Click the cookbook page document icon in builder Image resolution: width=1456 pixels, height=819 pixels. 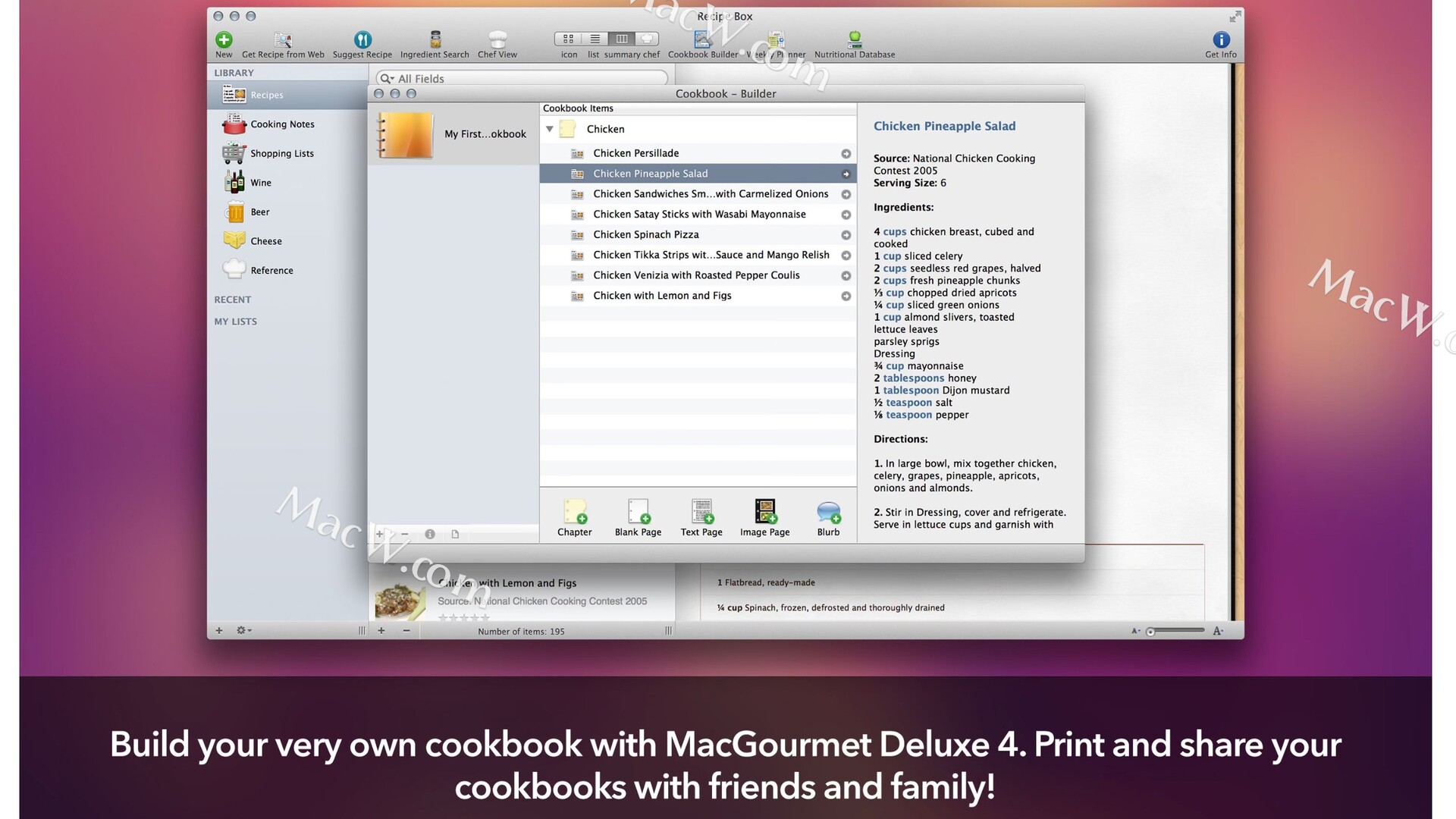click(455, 534)
